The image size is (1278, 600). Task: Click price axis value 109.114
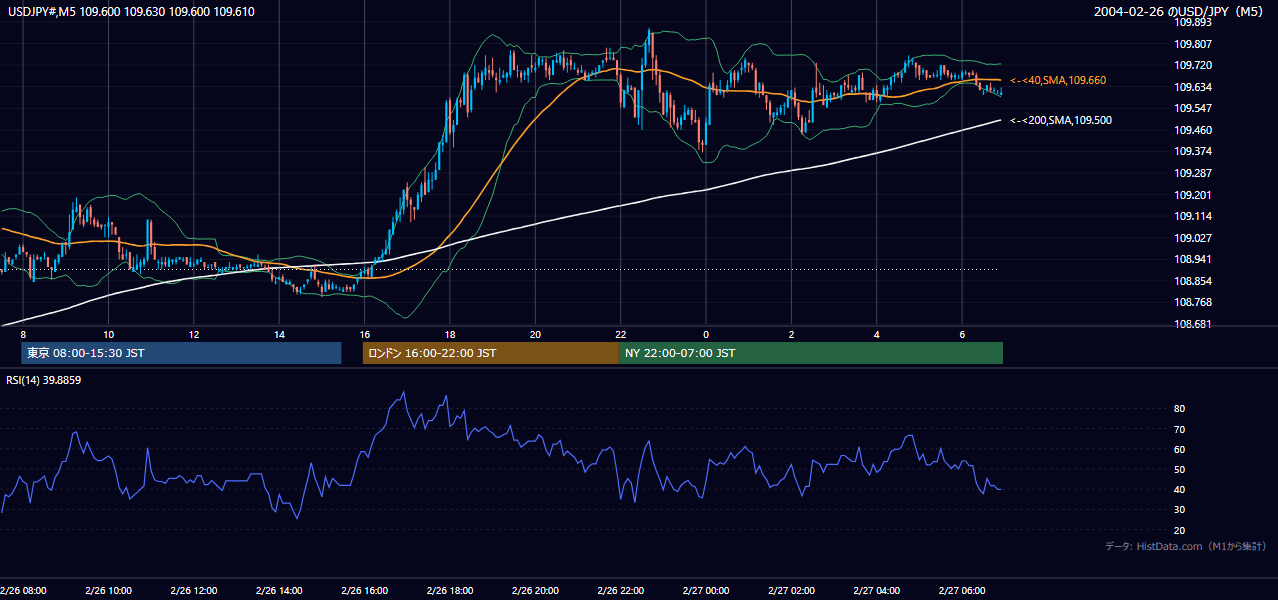click(1193, 217)
